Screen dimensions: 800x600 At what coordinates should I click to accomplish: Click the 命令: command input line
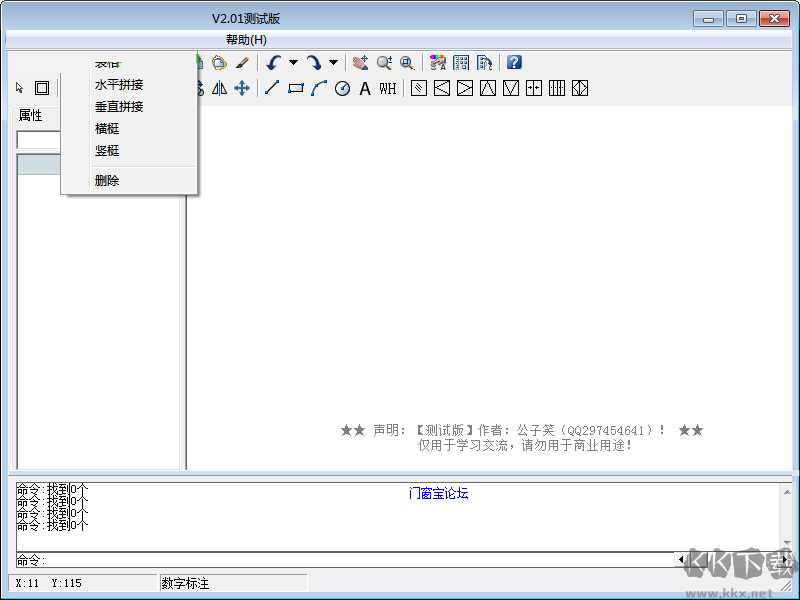click(347, 560)
